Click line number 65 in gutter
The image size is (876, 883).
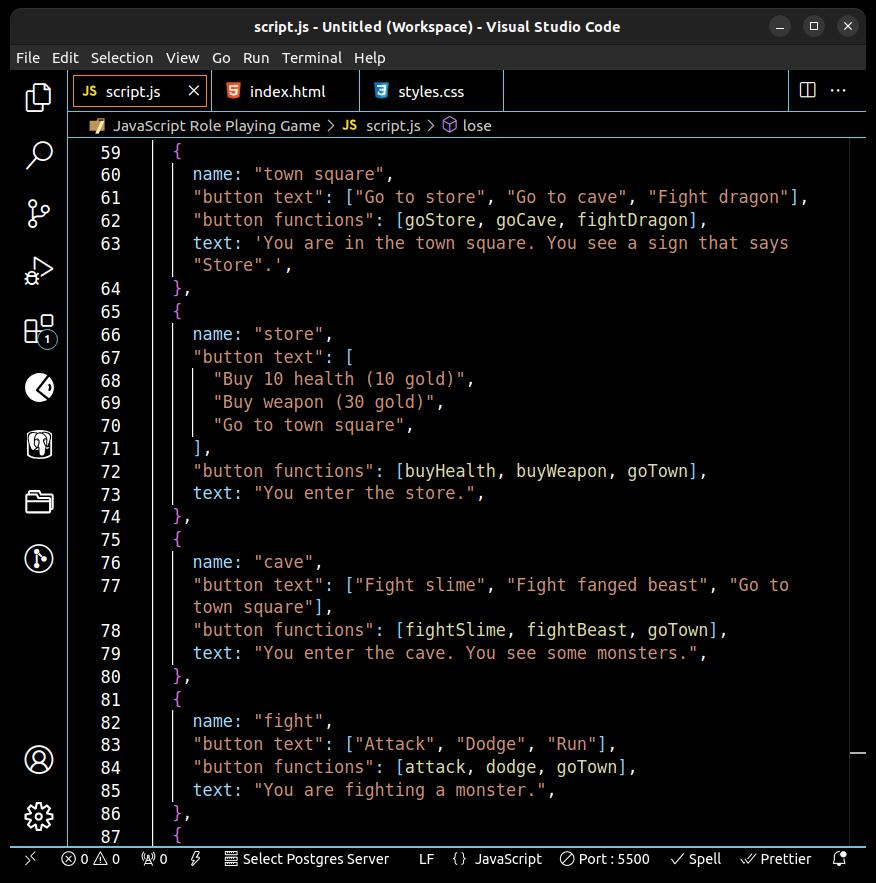pyautogui.click(x=110, y=311)
